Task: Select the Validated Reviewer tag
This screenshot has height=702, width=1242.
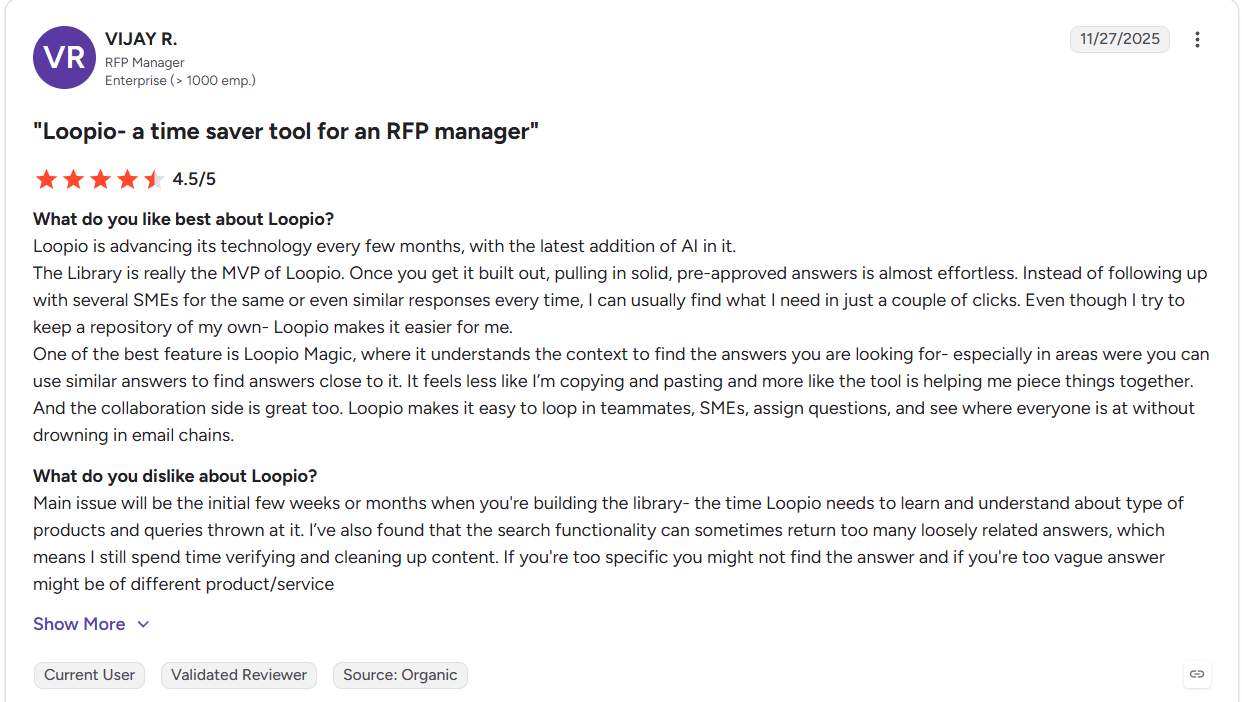Action: (239, 675)
